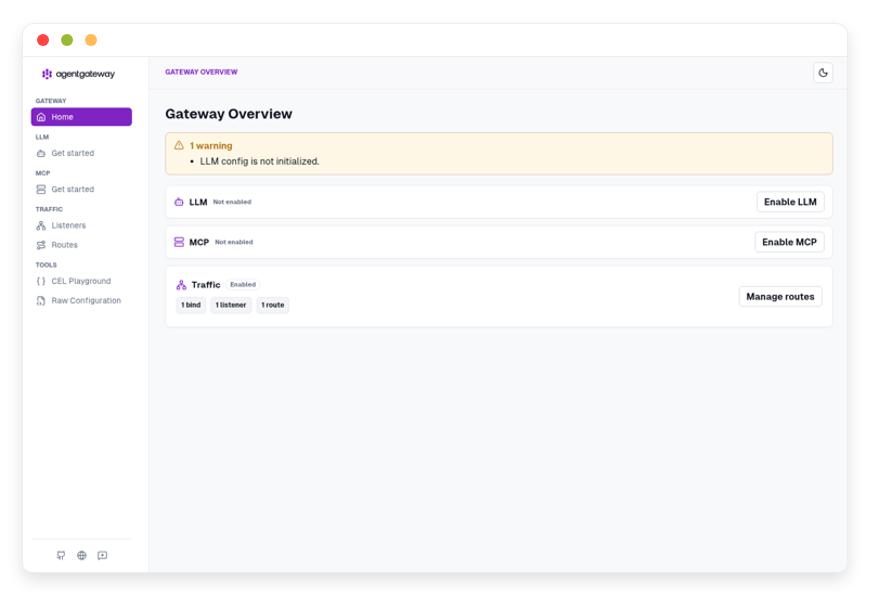Click the braces icon beside CEL Playground

click(x=41, y=281)
